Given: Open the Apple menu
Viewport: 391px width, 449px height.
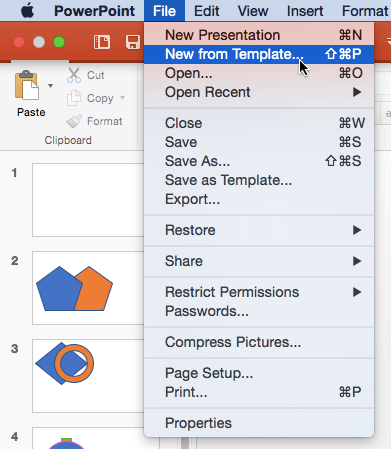Looking at the screenshot, I should click(28, 11).
